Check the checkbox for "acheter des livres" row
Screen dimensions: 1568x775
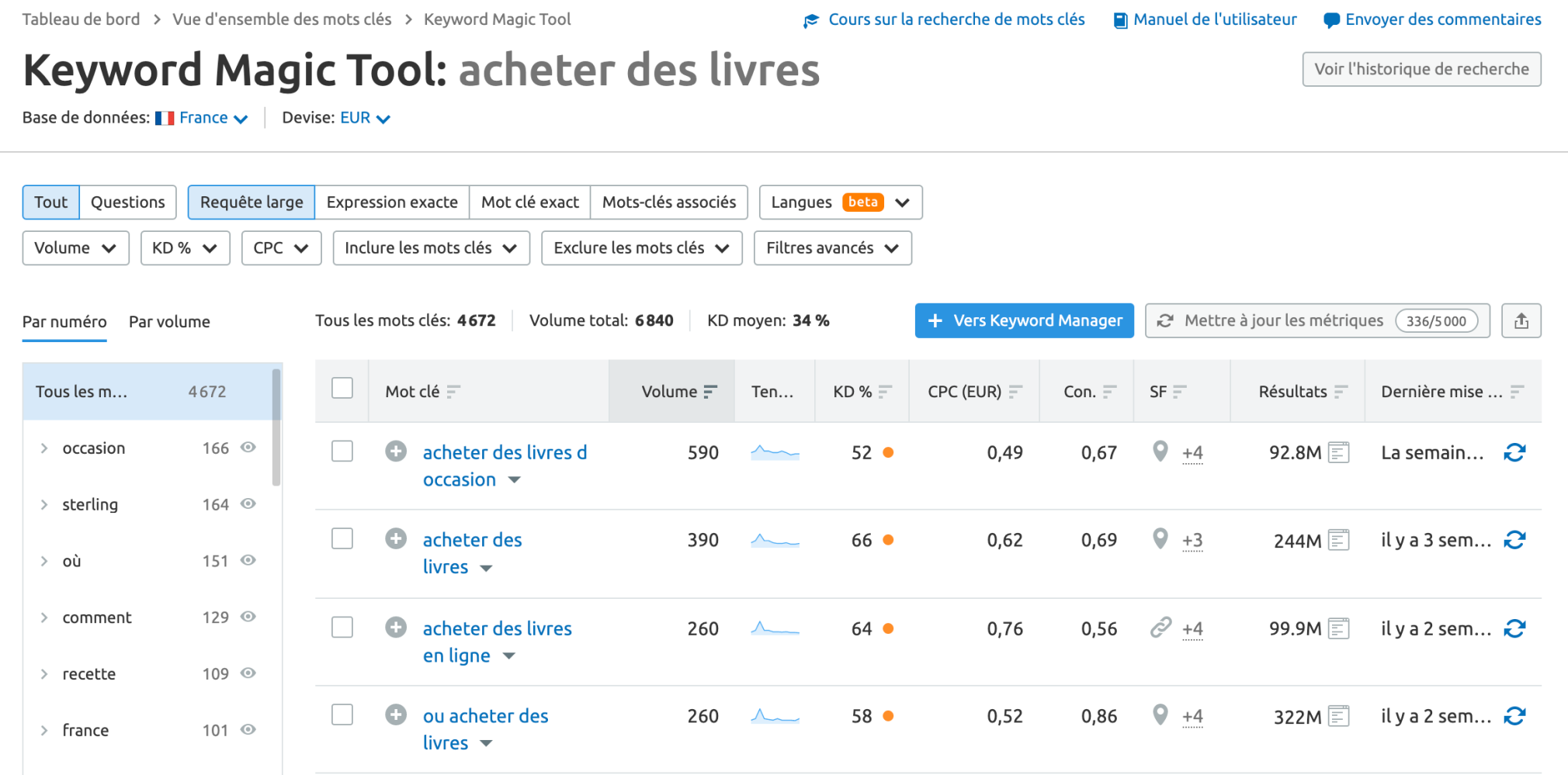click(342, 538)
